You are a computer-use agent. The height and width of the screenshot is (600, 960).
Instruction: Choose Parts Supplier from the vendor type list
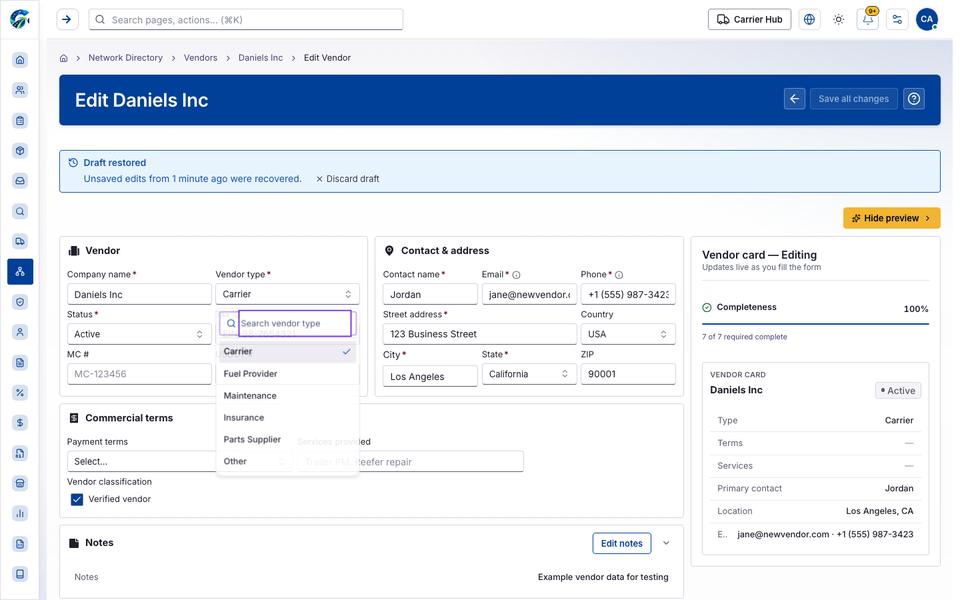click(287, 440)
